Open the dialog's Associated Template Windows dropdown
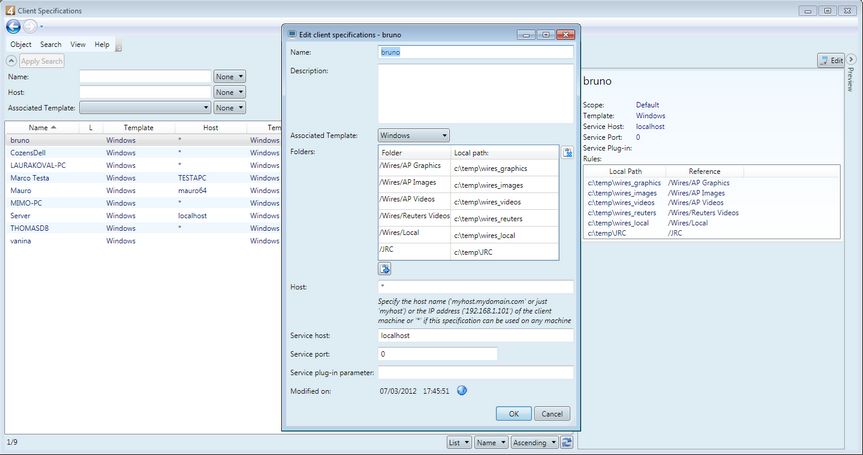The width and height of the screenshot is (863, 455). (413, 135)
